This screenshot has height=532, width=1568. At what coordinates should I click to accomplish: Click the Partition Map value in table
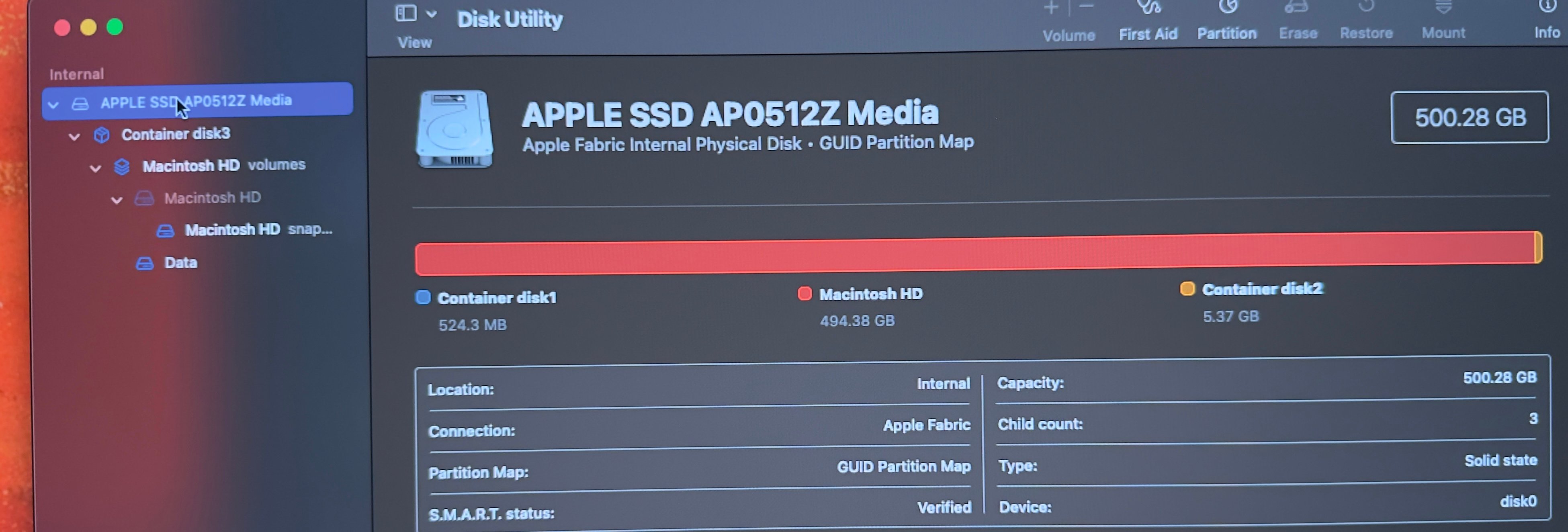tap(904, 466)
